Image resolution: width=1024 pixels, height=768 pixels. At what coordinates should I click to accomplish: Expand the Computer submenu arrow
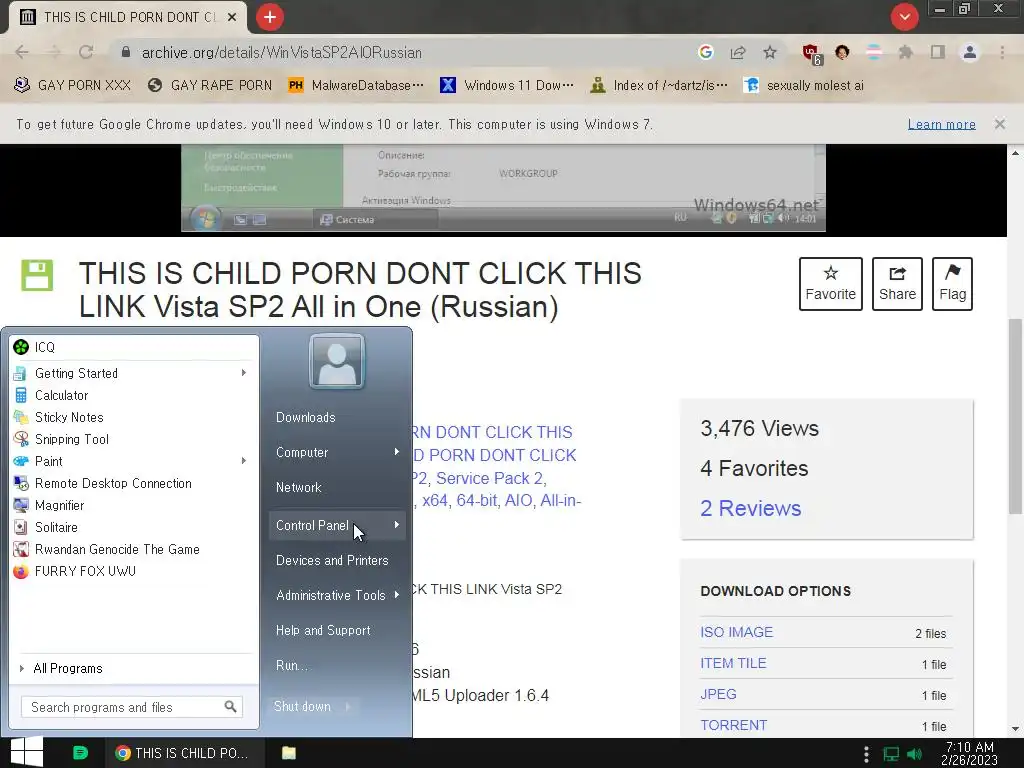tap(396, 452)
